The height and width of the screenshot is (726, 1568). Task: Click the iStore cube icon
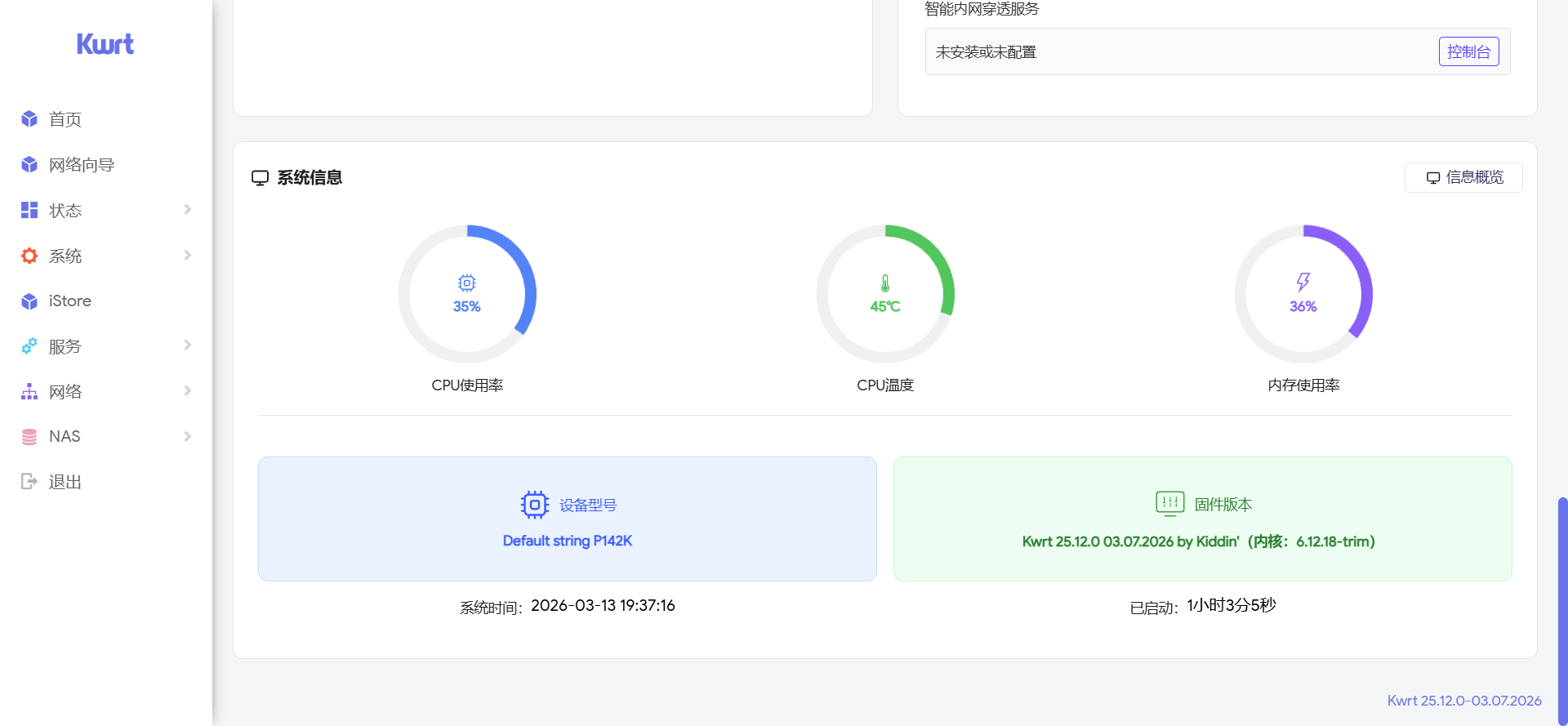pyautogui.click(x=29, y=301)
